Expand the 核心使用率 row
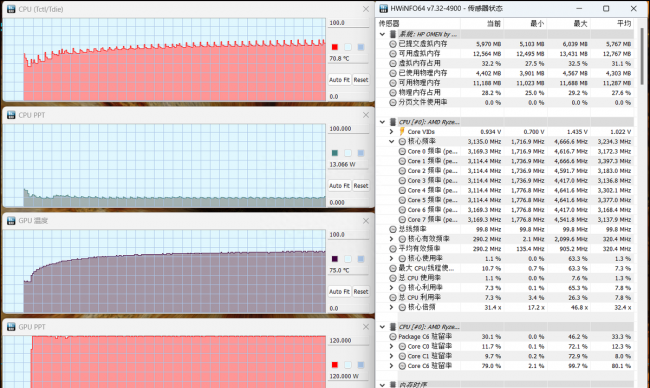This screenshot has height=388, width=650. (391, 258)
